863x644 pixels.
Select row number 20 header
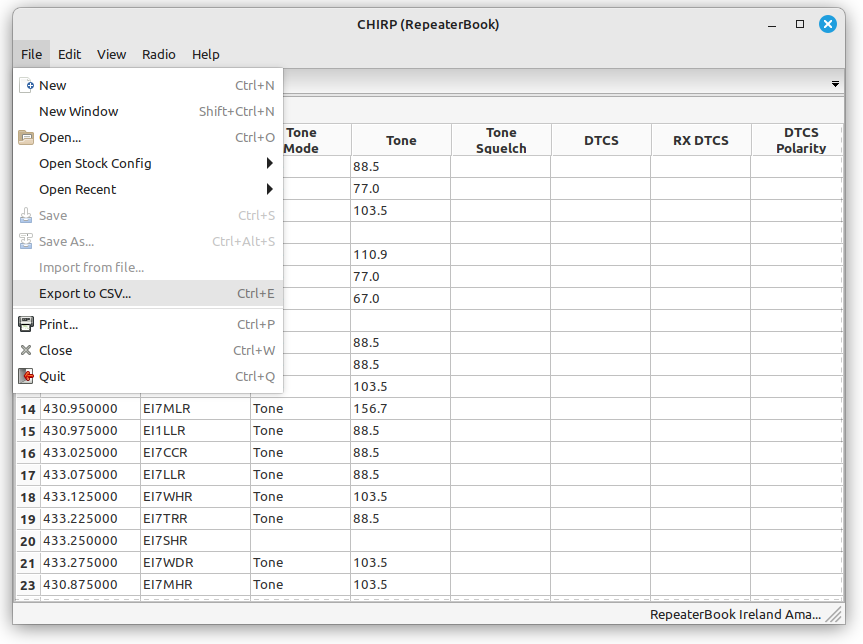coord(28,541)
